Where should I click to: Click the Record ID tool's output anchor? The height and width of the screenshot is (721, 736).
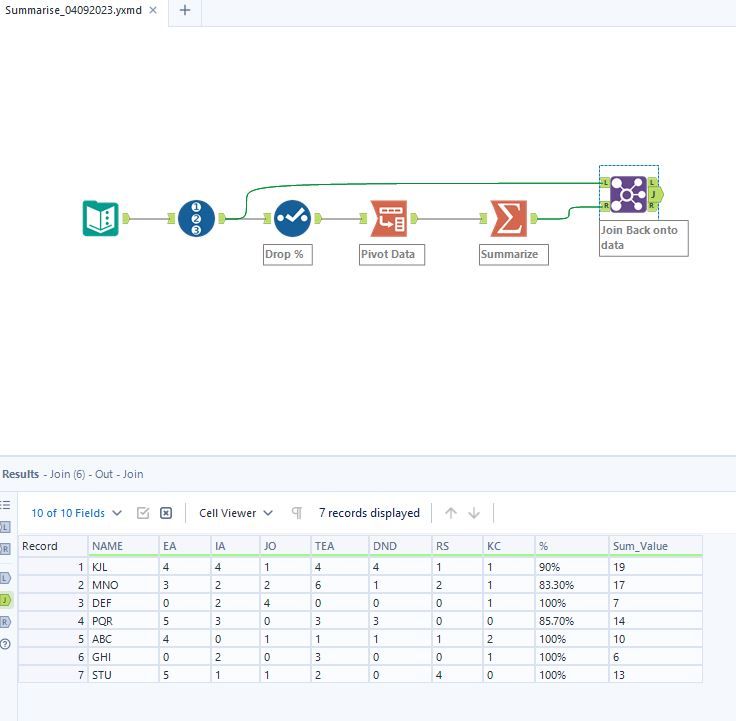click(x=222, y=218)
